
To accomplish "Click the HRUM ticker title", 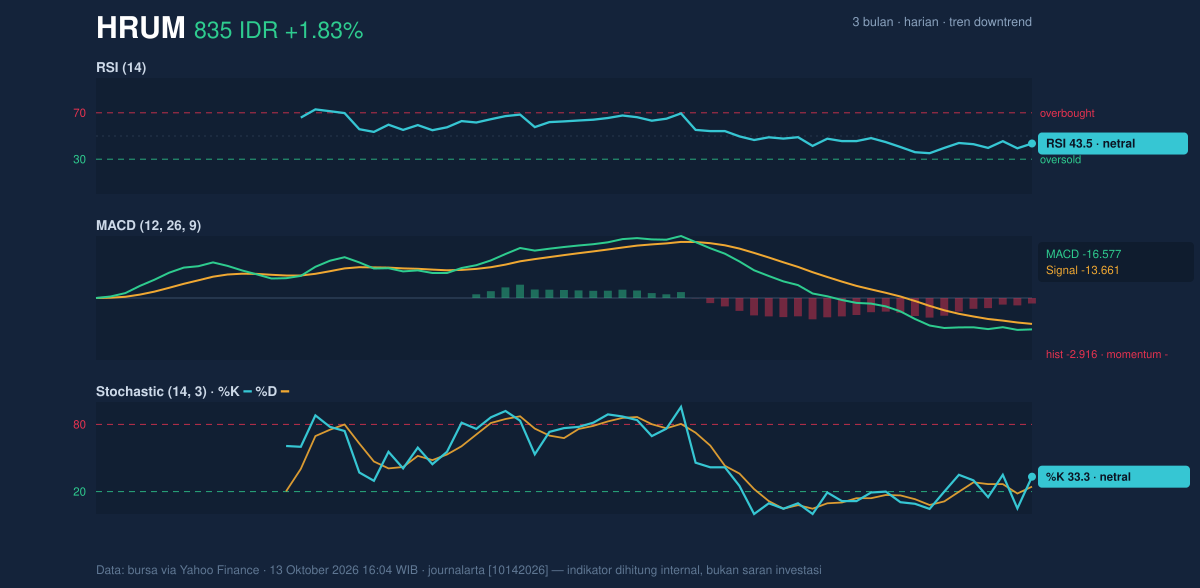I will [141, 29].
